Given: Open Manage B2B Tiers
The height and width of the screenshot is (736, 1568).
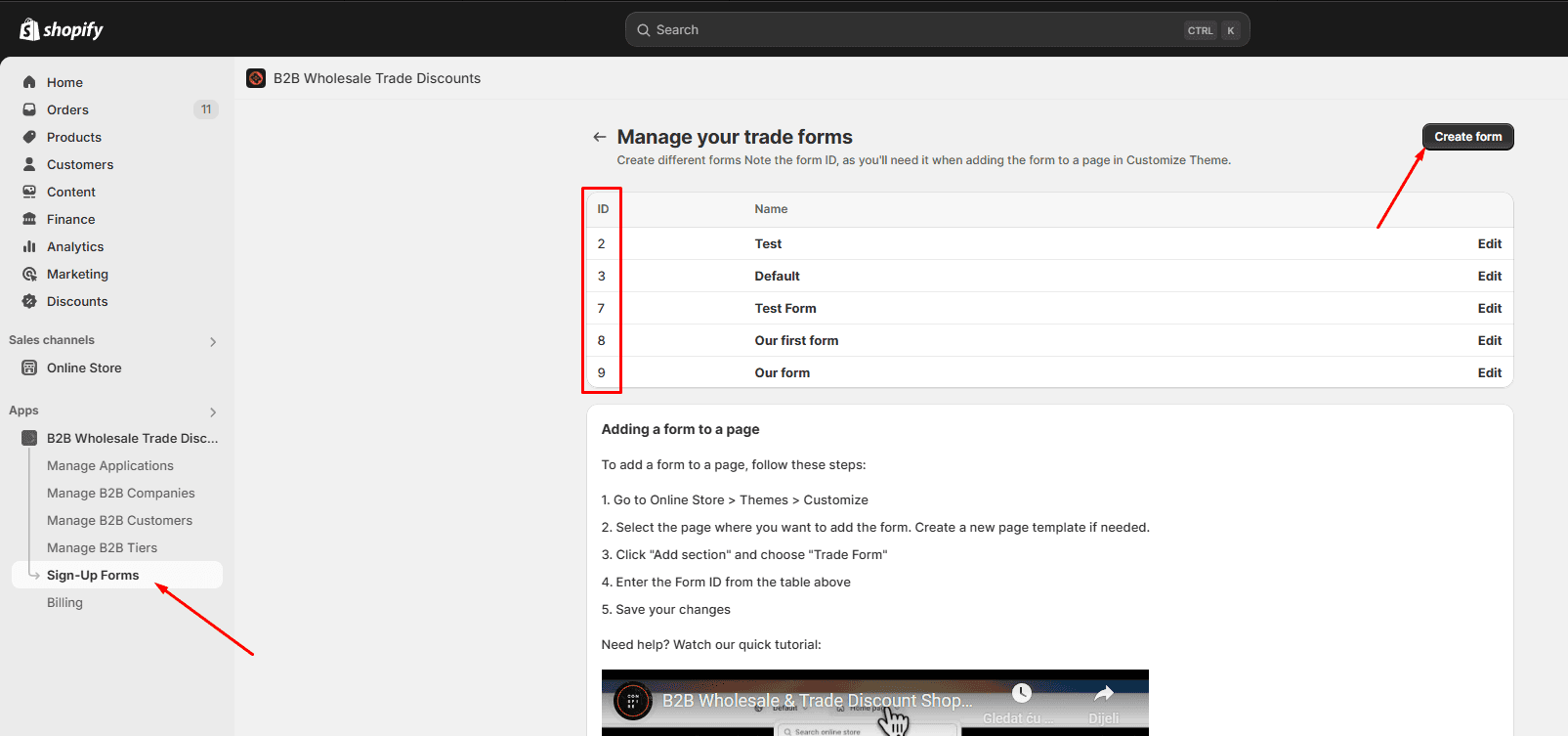Looking at the screenshot, I should pyautogui.click(x=102, y=547).
